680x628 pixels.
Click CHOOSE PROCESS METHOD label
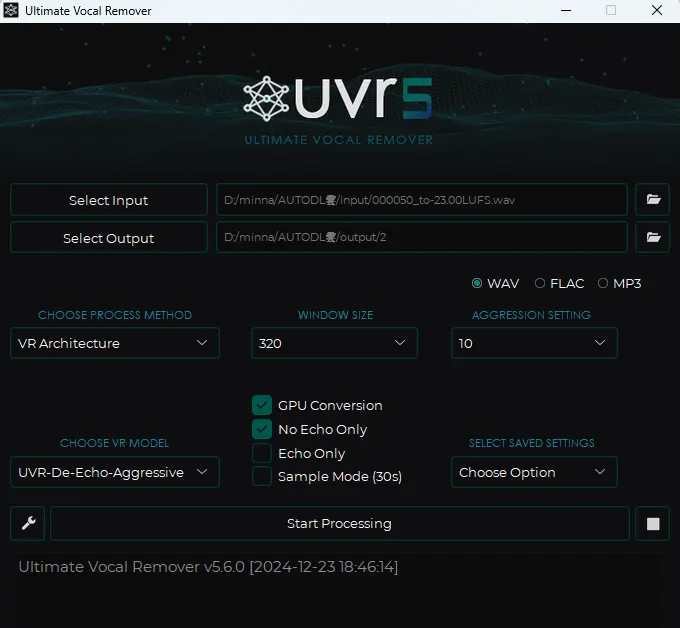(x=115, y=315)
